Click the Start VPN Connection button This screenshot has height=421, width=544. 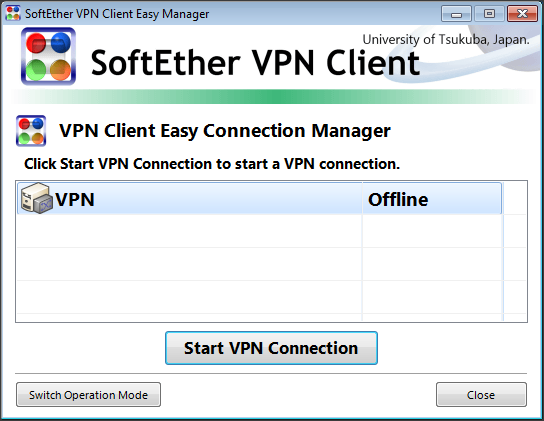pos(271,348)
